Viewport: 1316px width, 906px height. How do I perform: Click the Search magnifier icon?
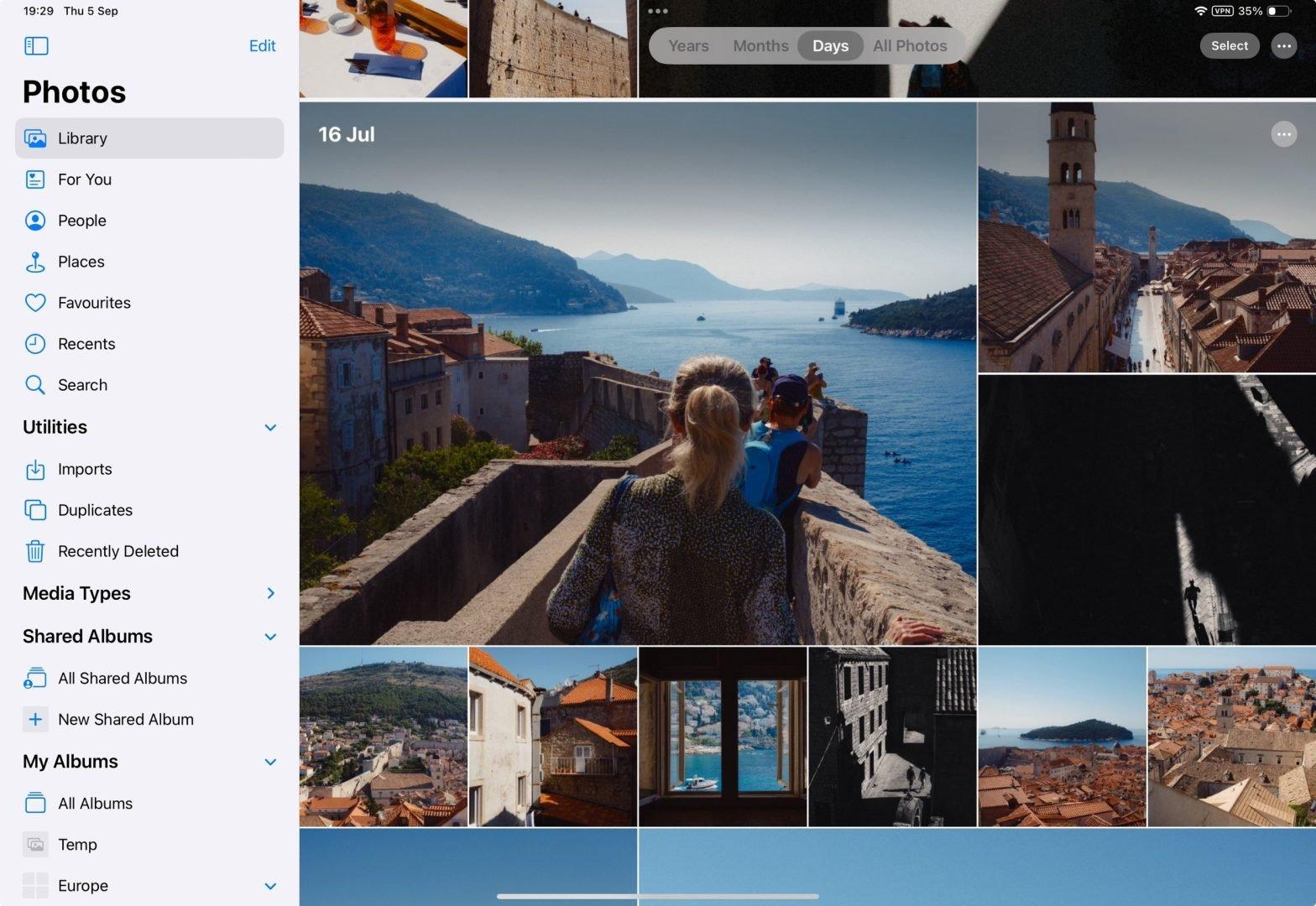tap(35, 385)
